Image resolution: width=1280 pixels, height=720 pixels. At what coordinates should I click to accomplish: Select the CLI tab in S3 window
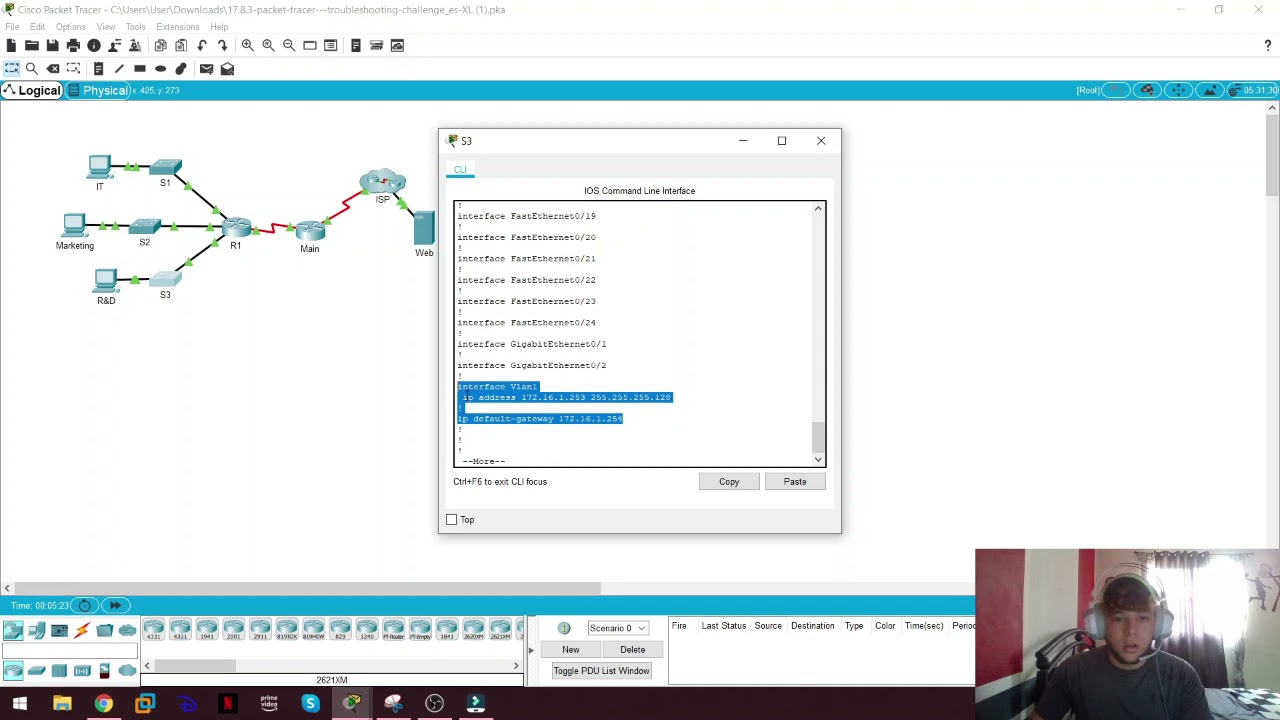point(460,170)
